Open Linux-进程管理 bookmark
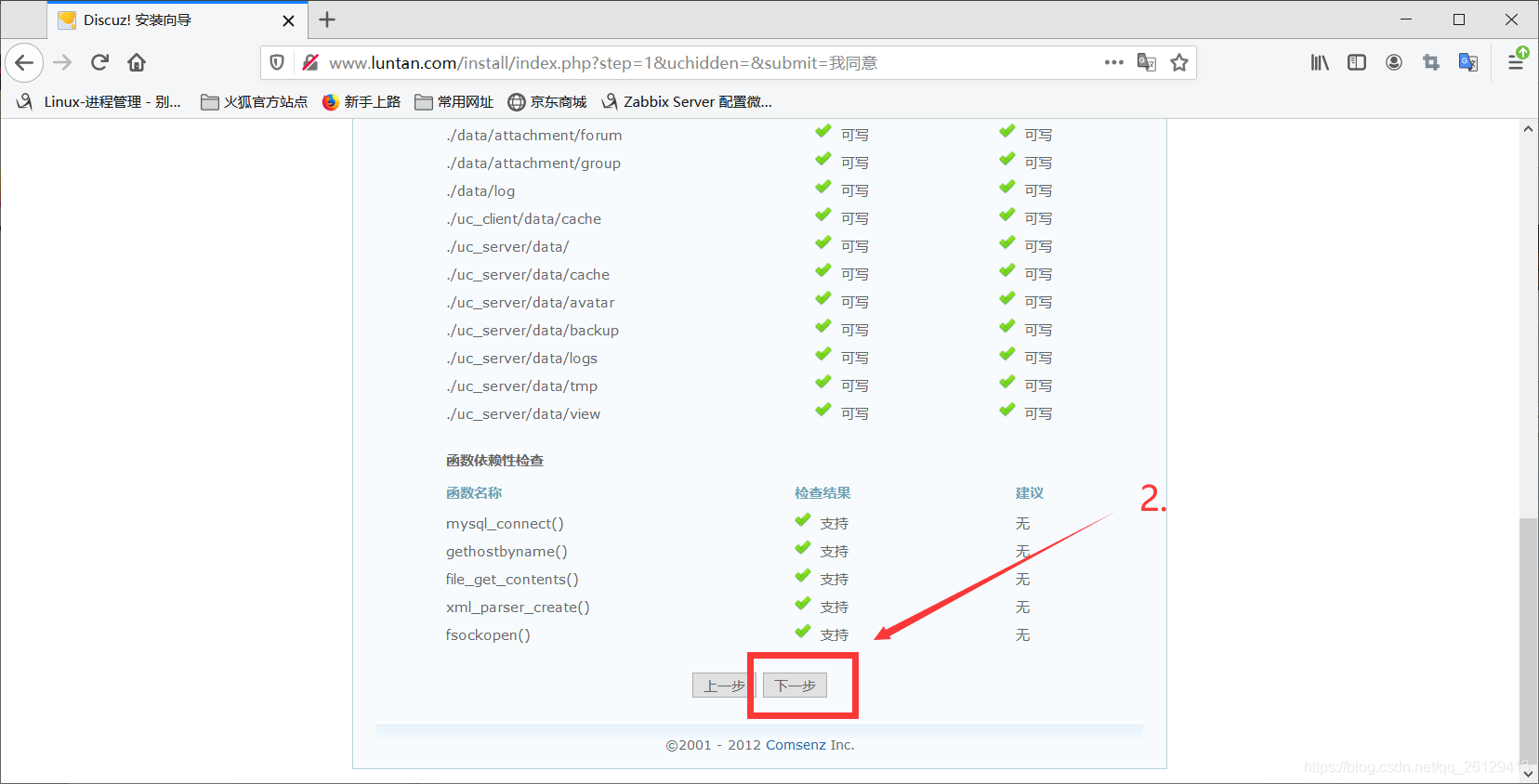1539x784 pixels. (99, 101)
